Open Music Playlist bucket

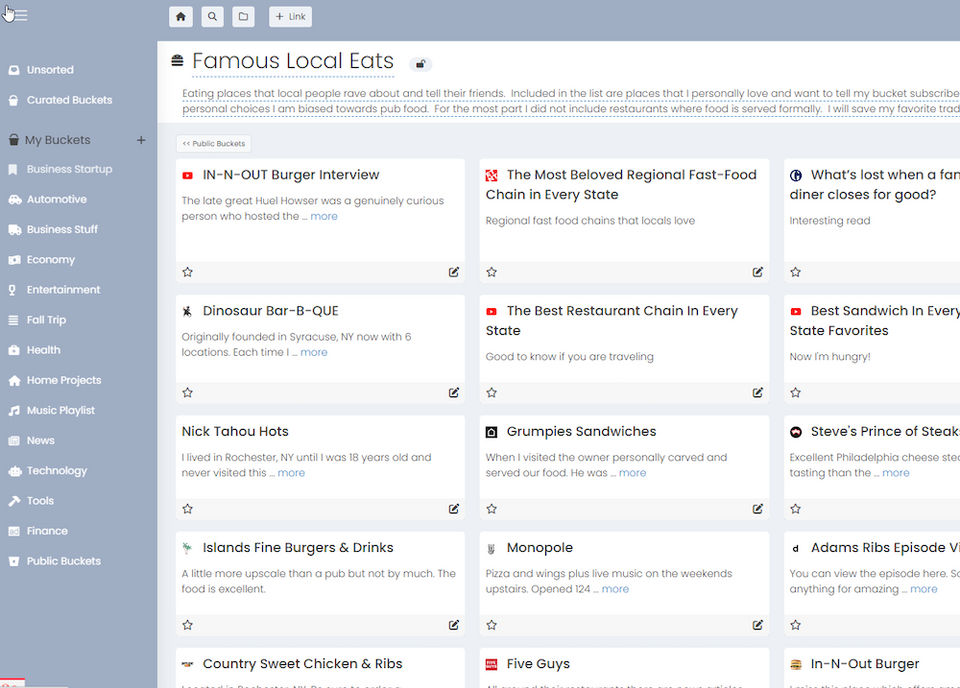point(61,410)
